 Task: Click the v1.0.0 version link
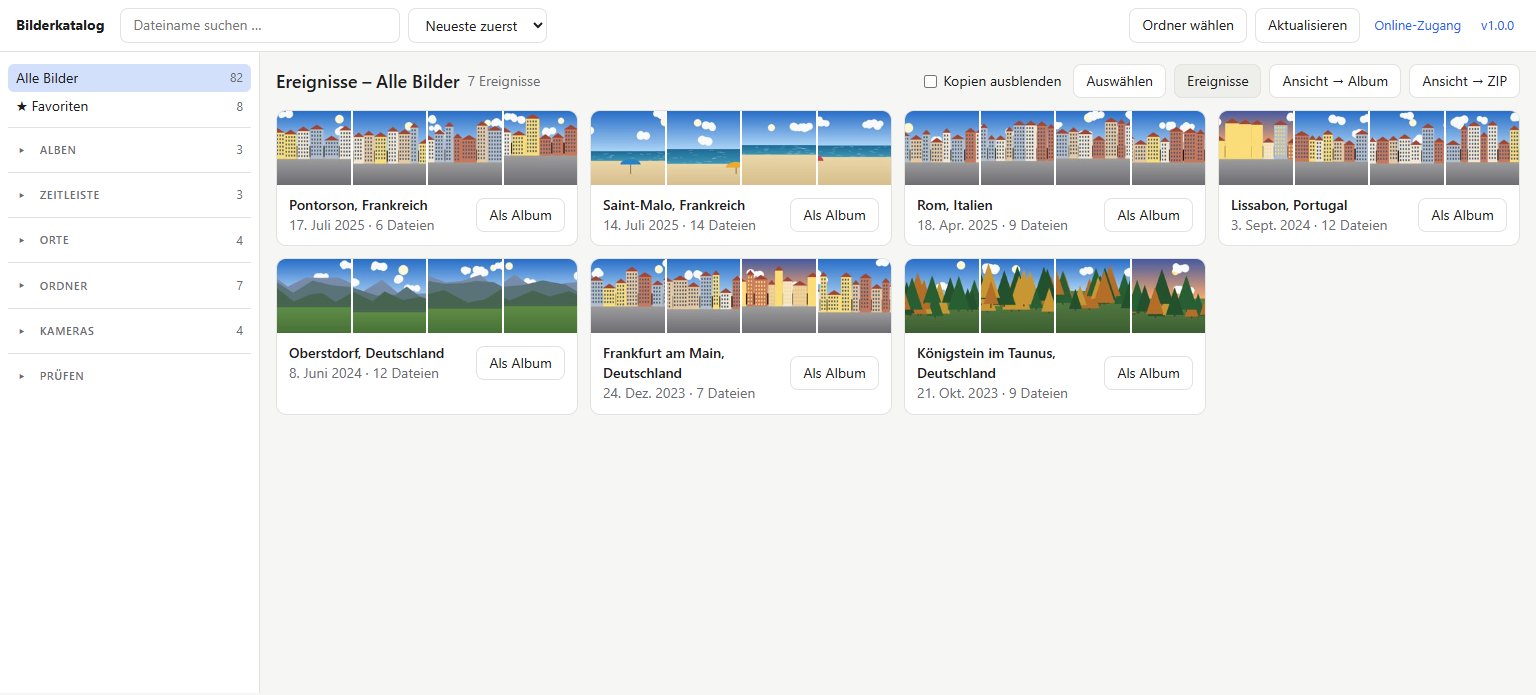pos(1498,26)
